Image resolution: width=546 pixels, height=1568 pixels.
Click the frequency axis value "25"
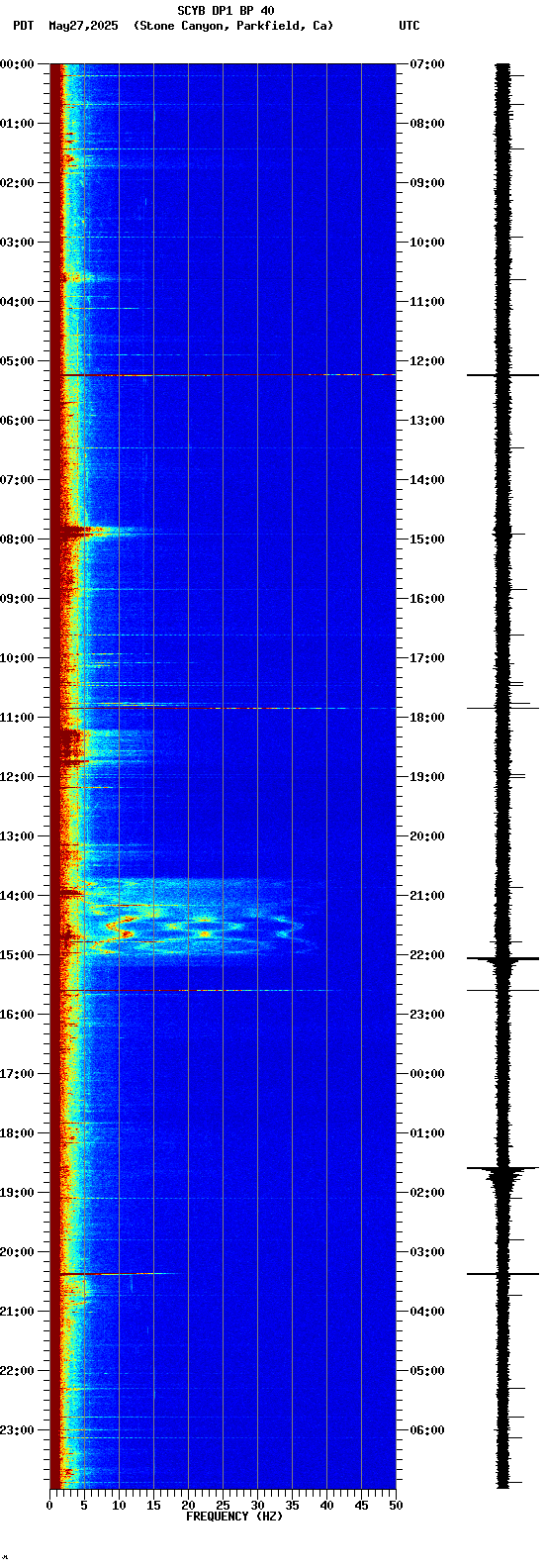[223, 1506]
